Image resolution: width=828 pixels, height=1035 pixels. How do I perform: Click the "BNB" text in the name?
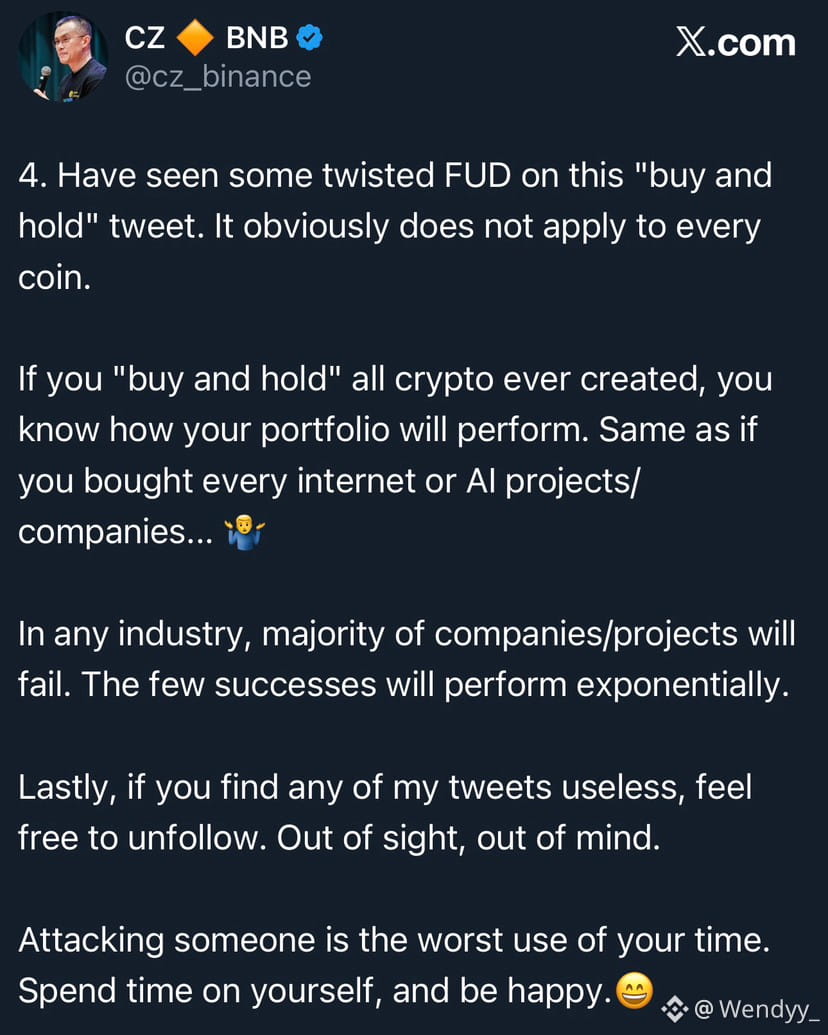pos(257,39)
